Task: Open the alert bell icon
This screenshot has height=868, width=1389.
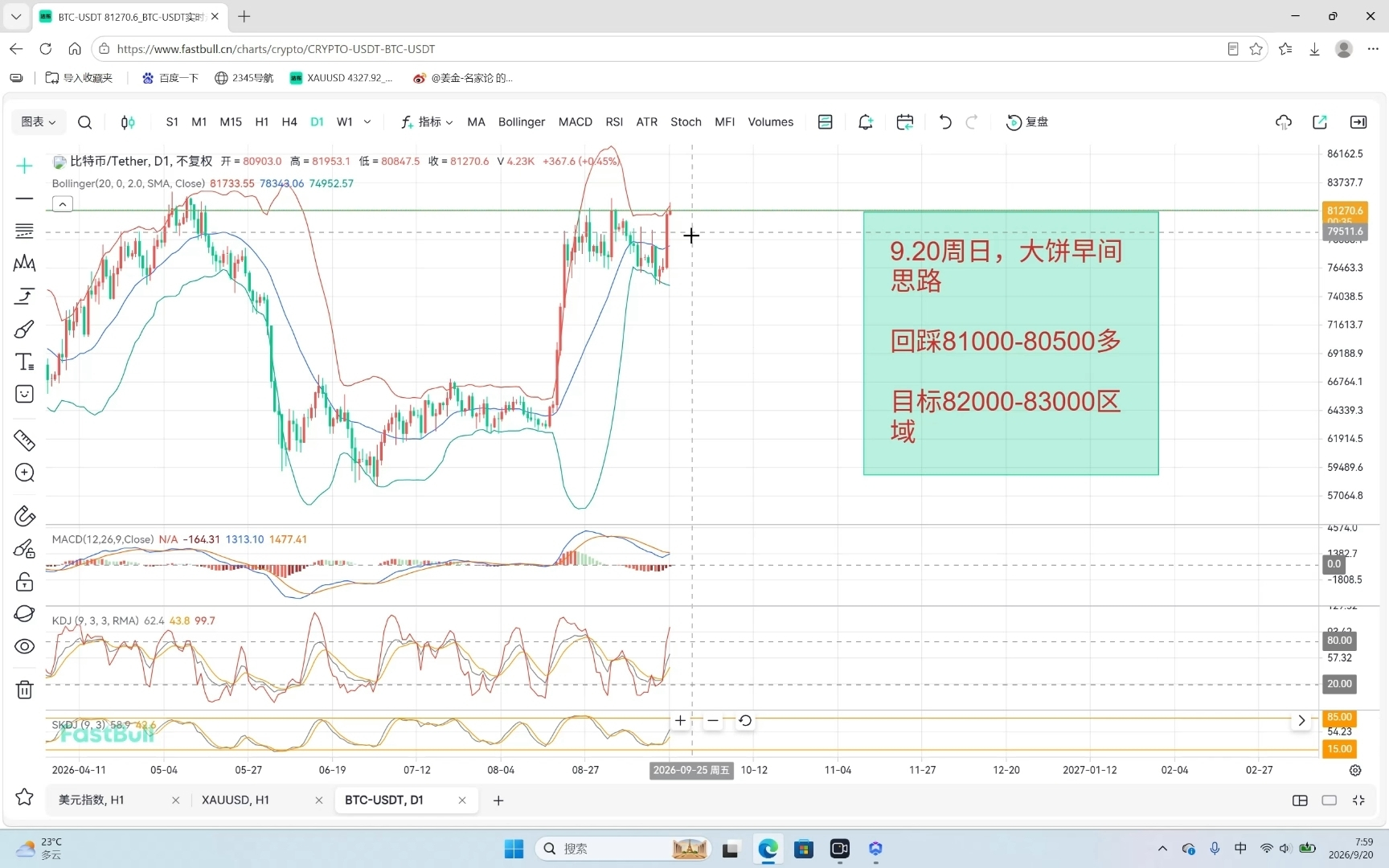Action: point(866,122)
